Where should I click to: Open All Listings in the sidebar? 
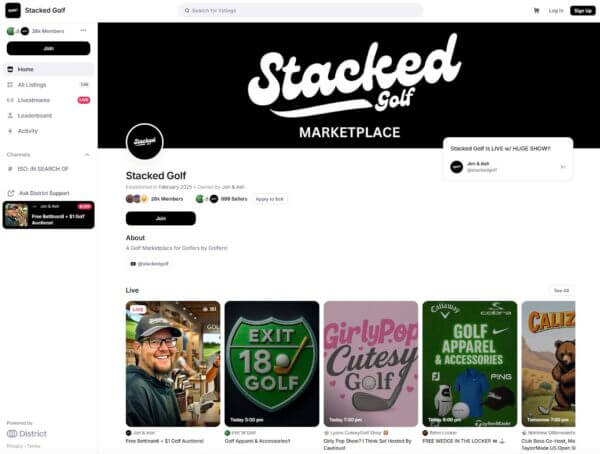point(49,85)
